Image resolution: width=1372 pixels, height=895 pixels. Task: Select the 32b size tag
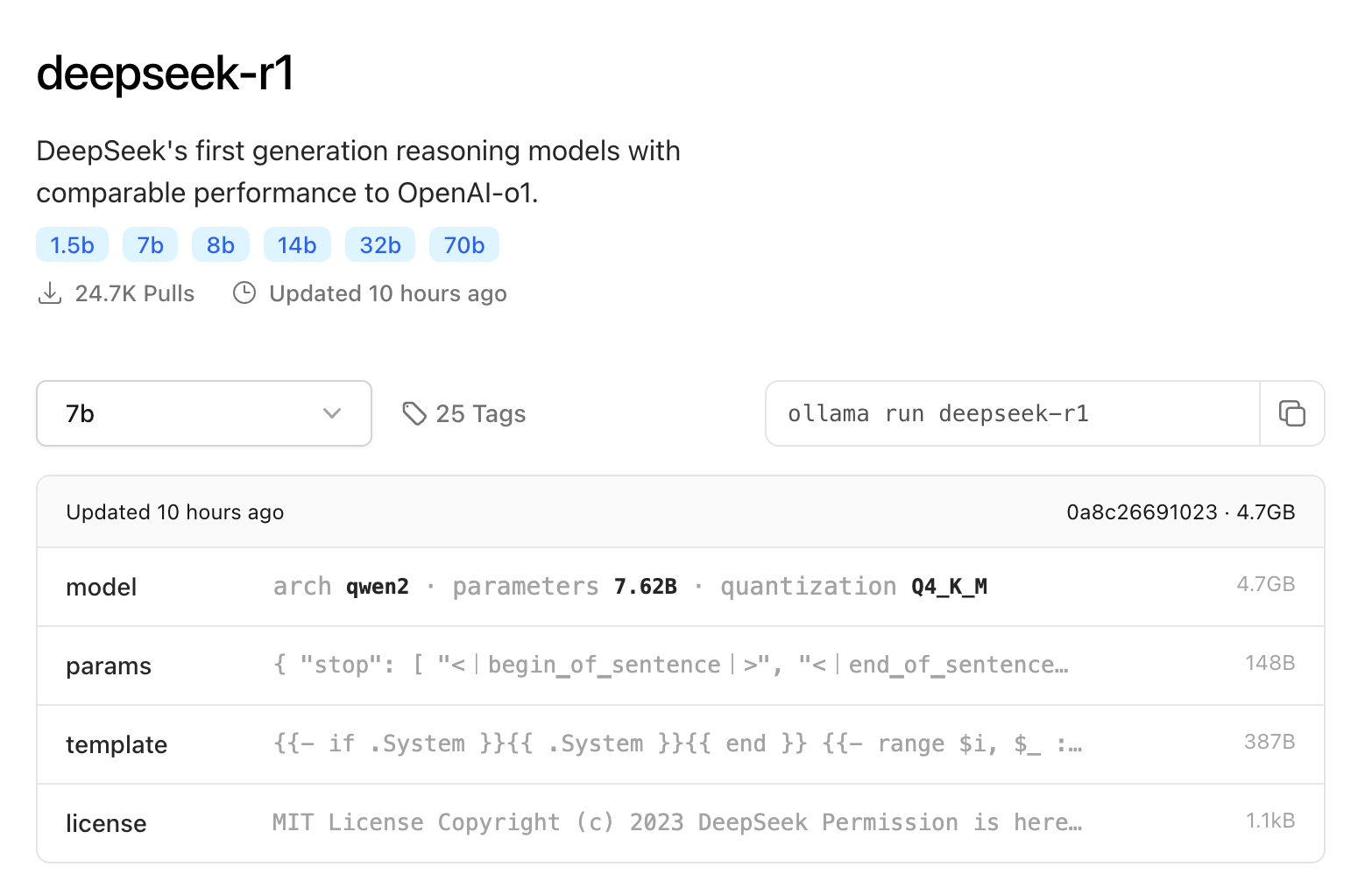[380, 245]
